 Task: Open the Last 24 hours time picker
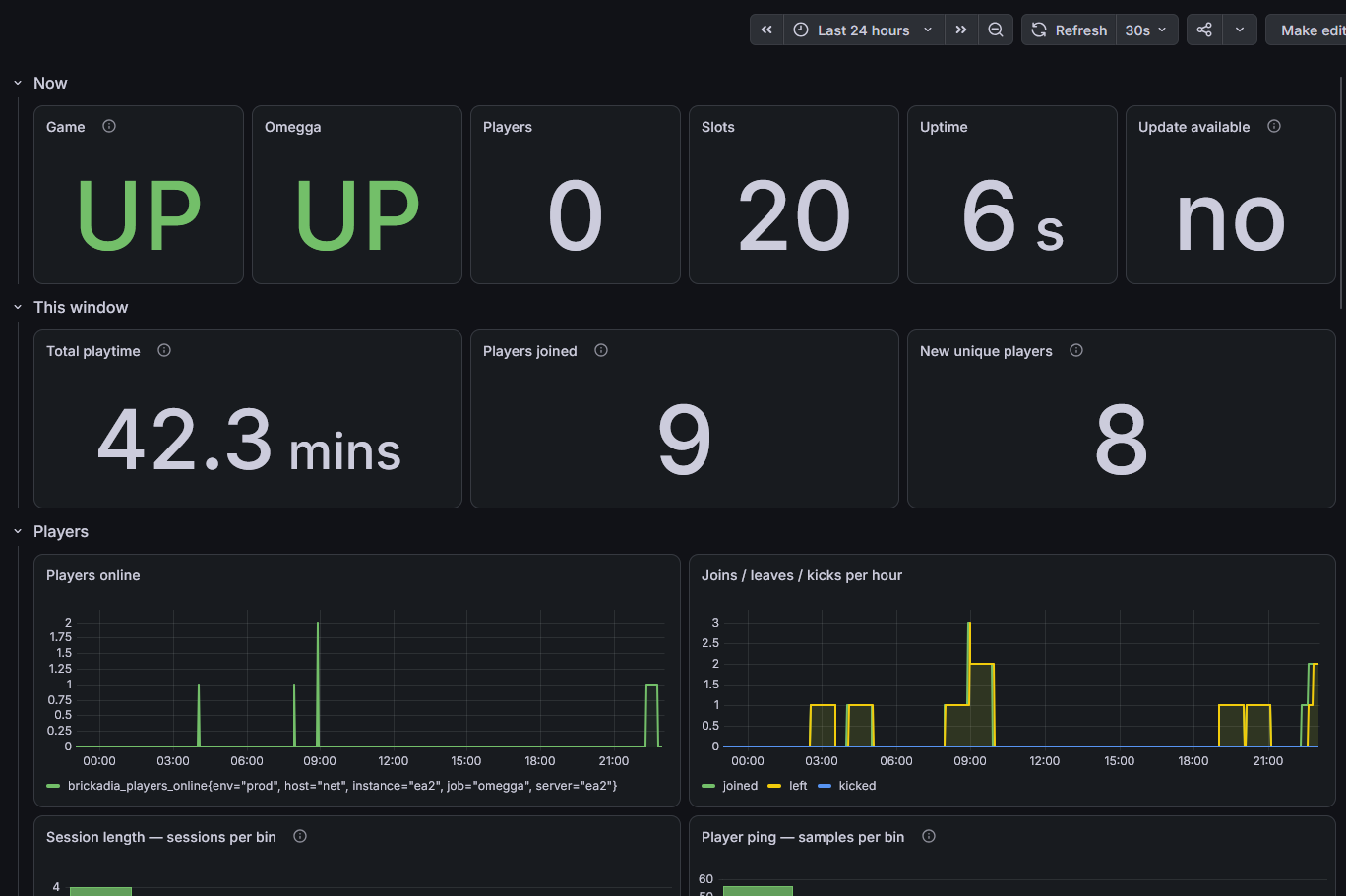pos(864,30)
